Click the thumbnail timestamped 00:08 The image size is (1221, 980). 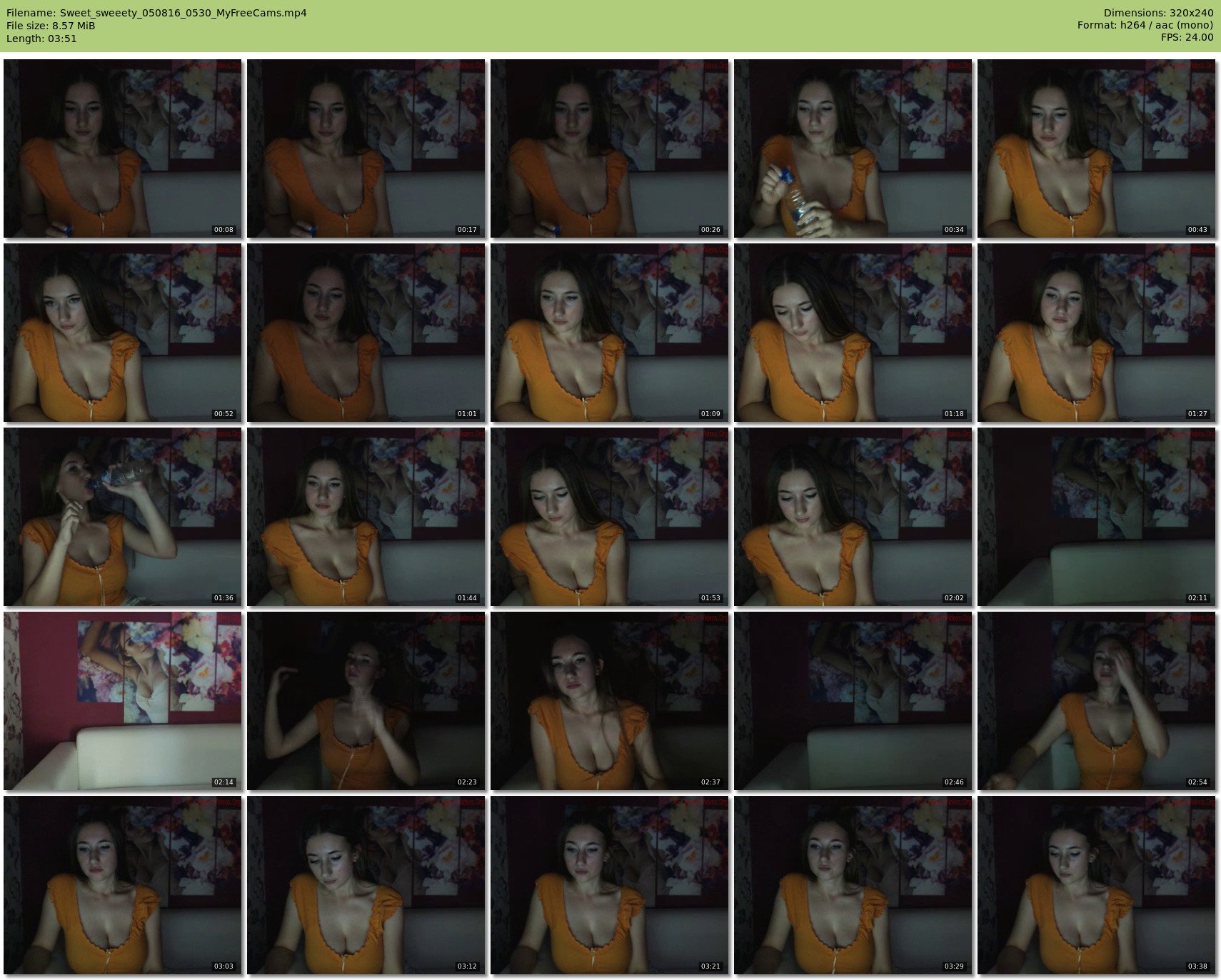(123, 148)
